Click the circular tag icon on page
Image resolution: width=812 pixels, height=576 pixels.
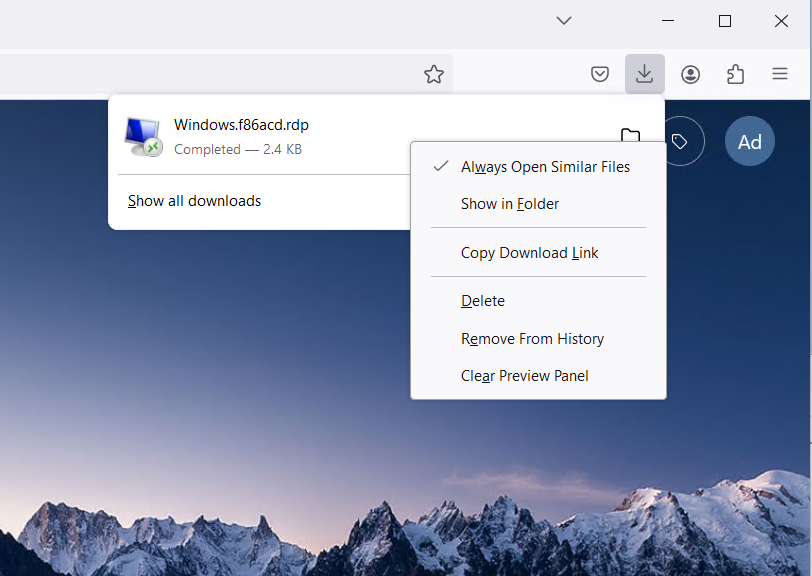(680, 142)
